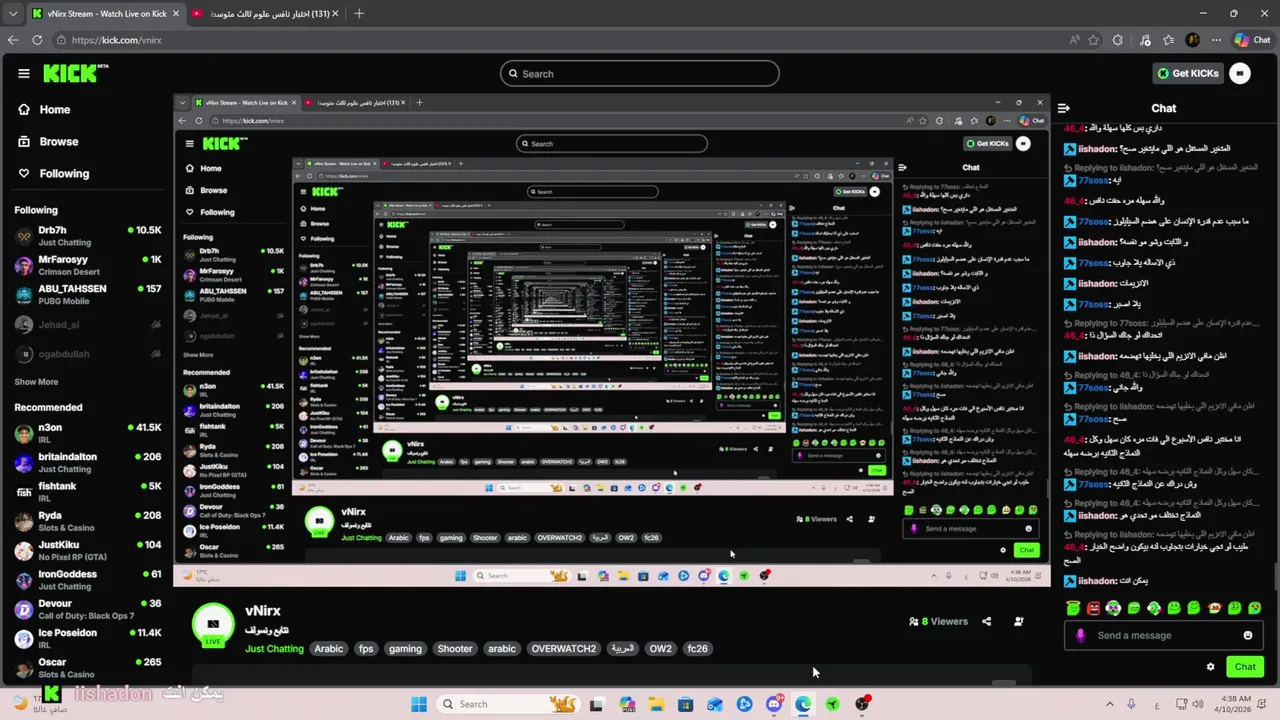Click Just Chatting category link
1280x720 pixels.
(x=274, y=649)
